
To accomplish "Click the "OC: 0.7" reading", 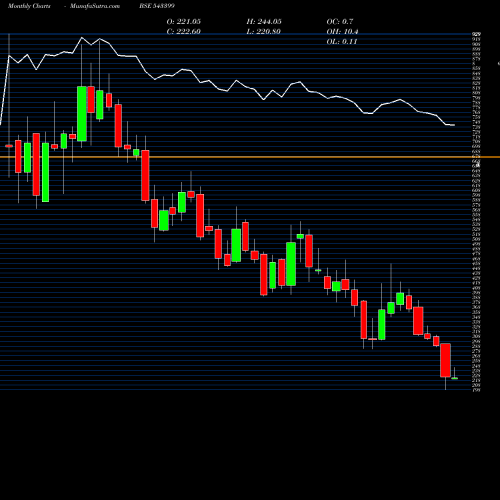I will (x=340, y=22).
